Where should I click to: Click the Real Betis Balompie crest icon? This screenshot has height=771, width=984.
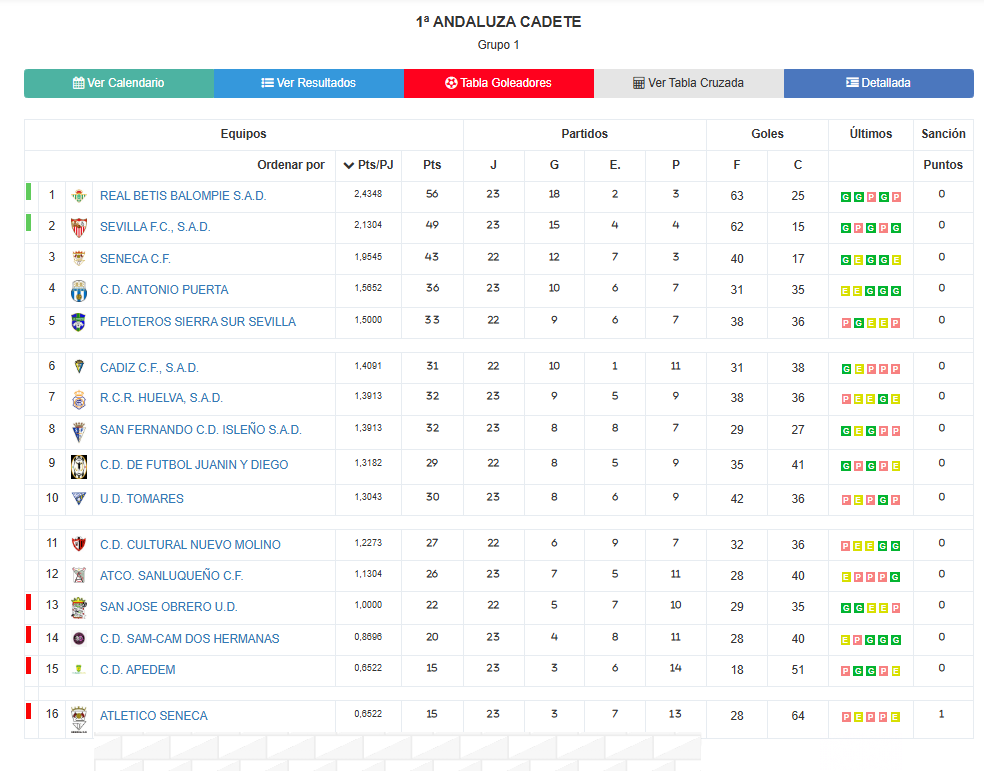pyautogui.click(x=79, y=196)
